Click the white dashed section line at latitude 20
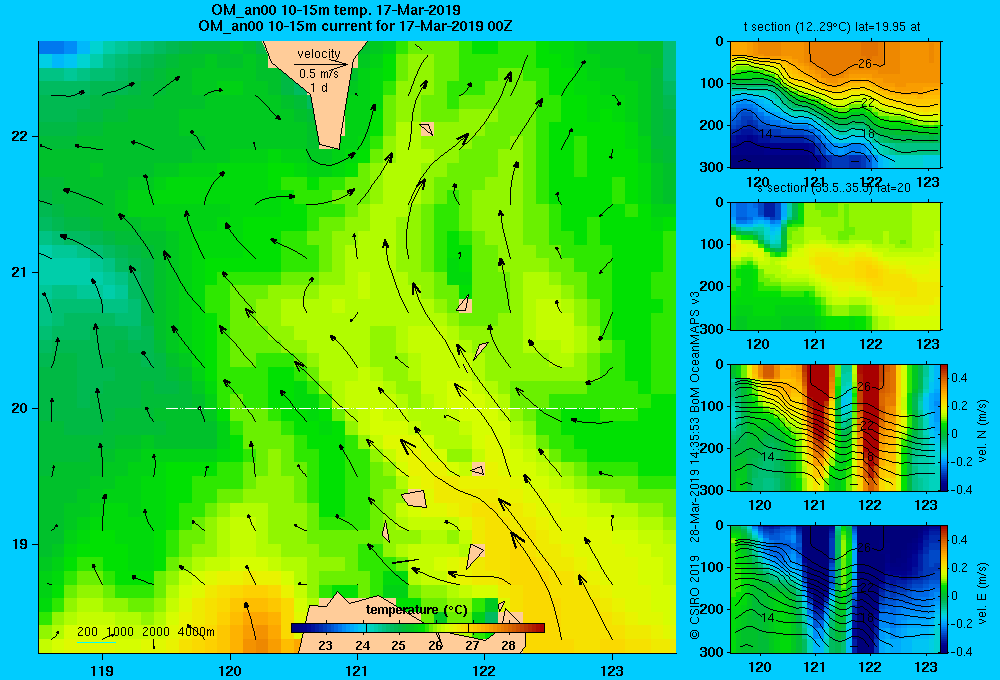 click(401, 408)
